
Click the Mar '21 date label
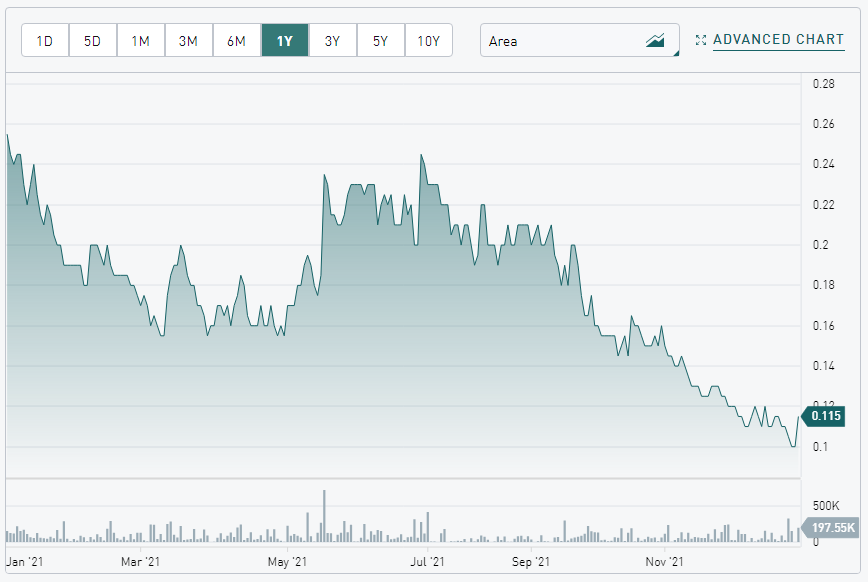(140, 562)
